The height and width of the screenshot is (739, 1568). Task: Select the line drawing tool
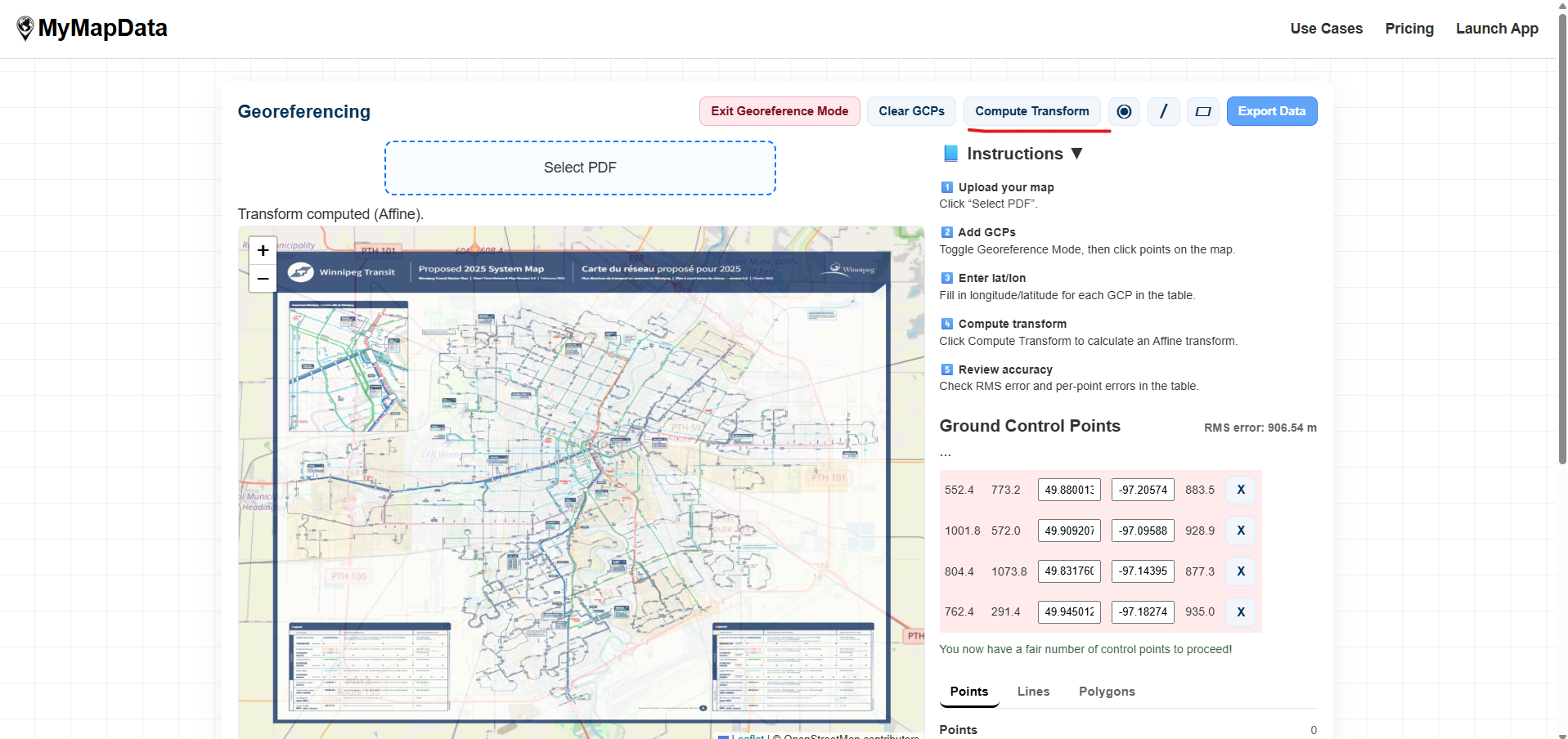(x=1163, y=111)
